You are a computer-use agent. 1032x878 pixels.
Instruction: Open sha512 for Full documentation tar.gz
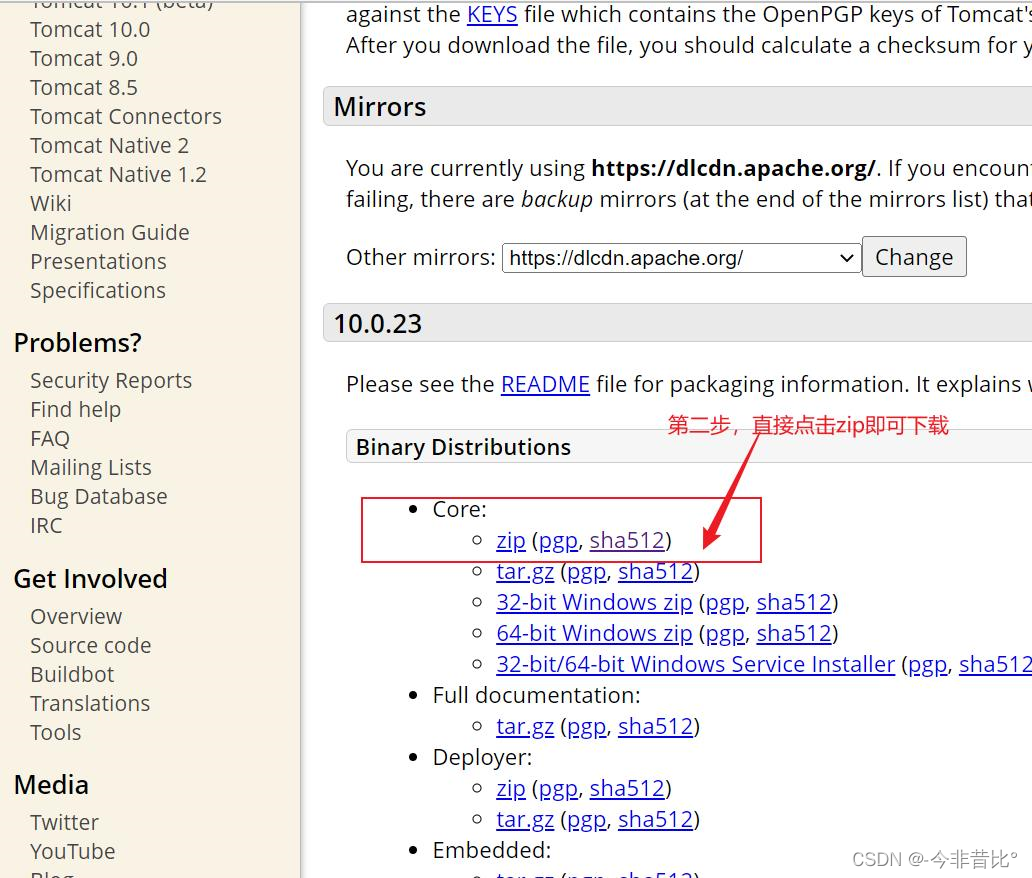tap(656, 727)
